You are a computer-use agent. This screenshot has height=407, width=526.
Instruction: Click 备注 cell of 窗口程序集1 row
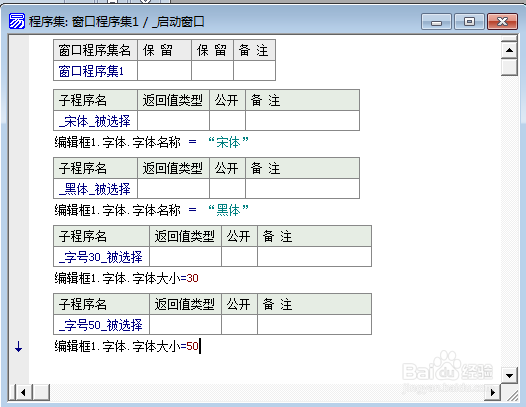click(254, 71)
